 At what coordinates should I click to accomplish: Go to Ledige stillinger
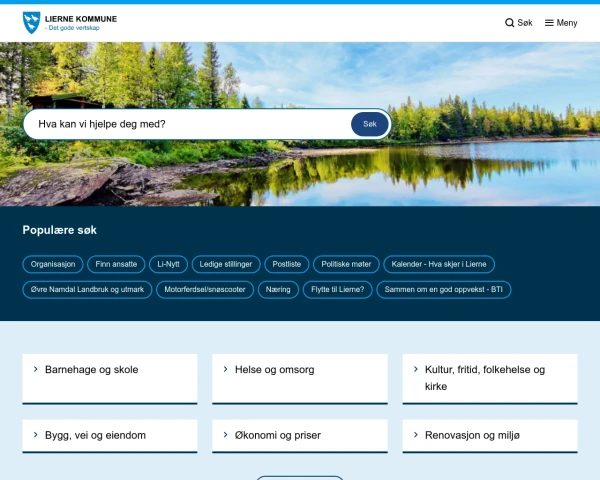point(226,264)
